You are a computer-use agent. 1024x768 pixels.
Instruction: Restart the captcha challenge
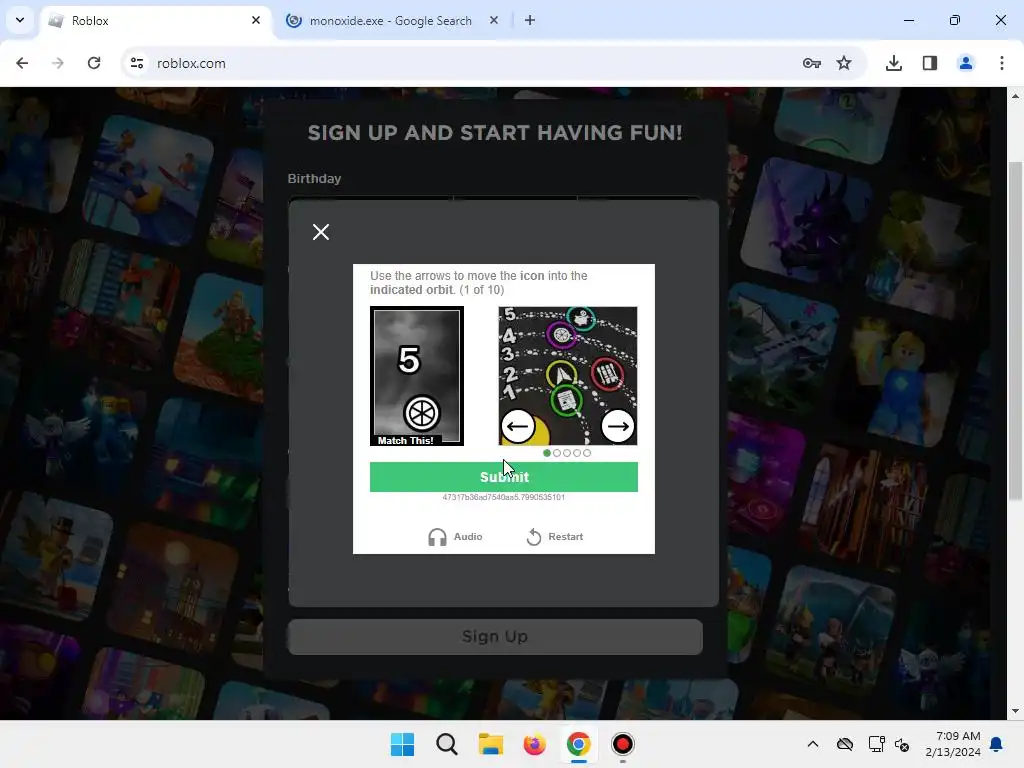coord(554,537)
